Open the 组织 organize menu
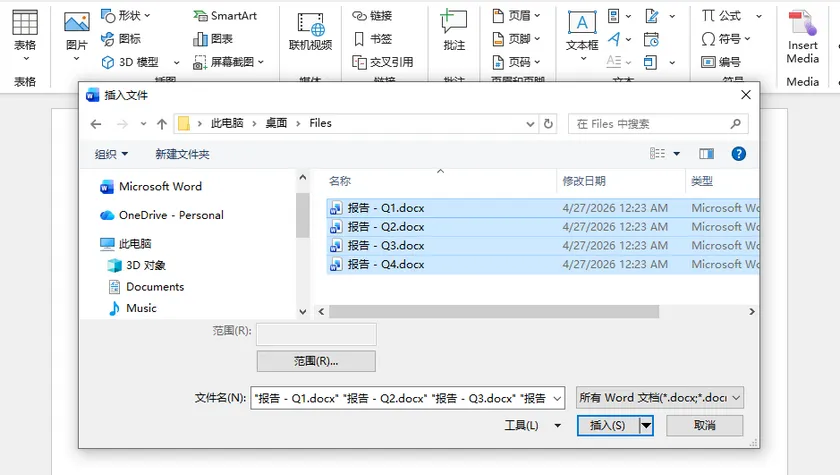 (x=111, y=154)
